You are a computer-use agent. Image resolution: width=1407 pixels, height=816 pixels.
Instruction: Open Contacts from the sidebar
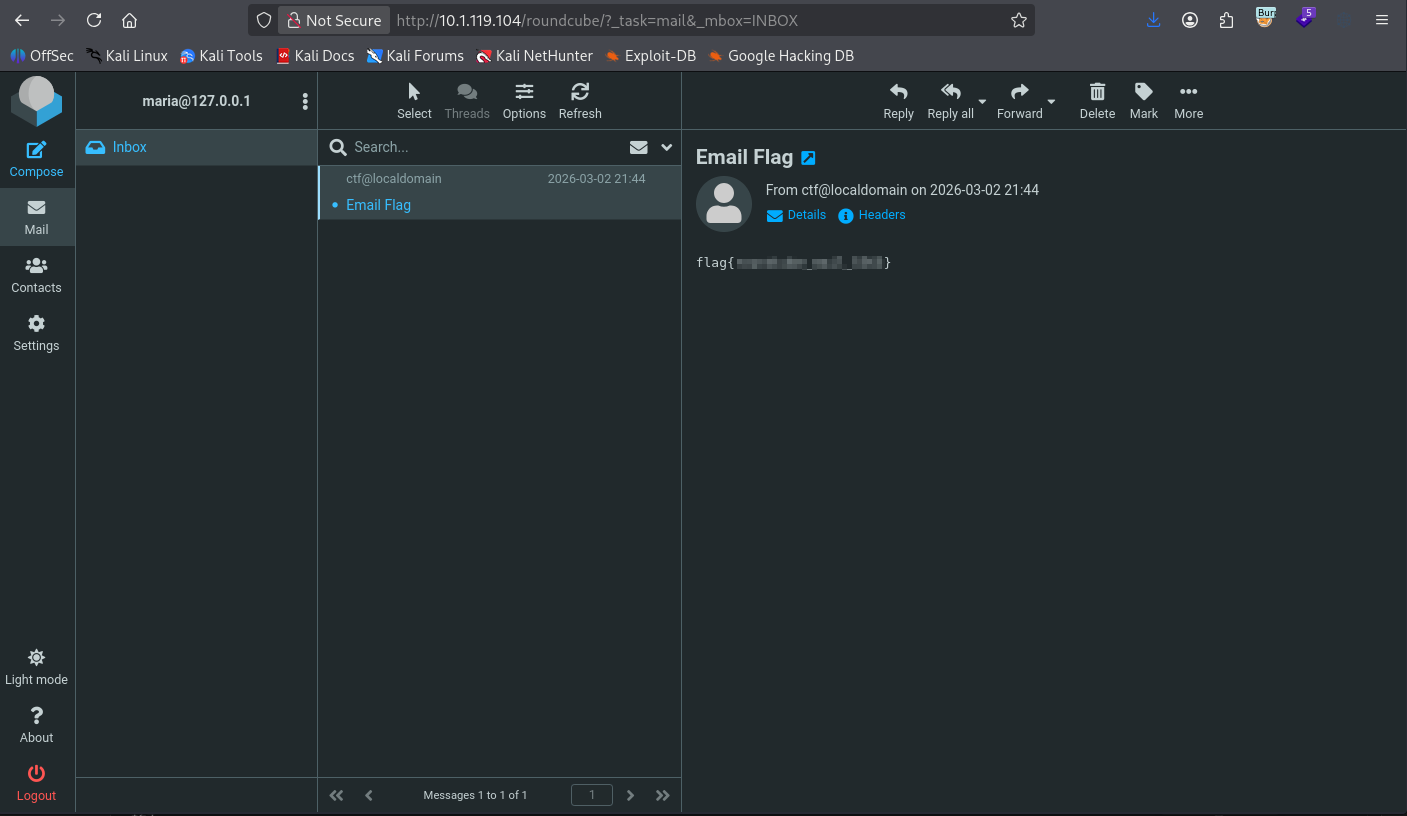pos(36,275)
